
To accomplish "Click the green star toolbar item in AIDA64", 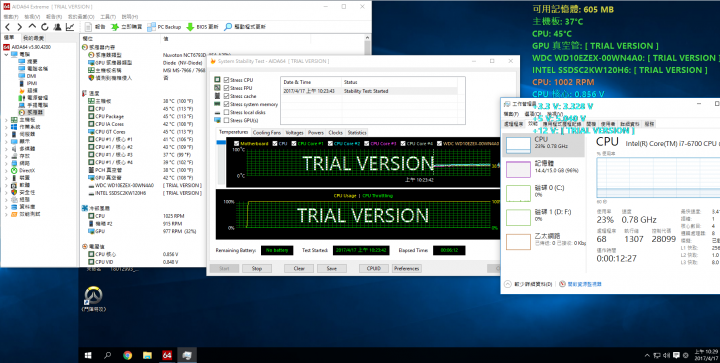I will pyautogui.click(x=127, y=27).
